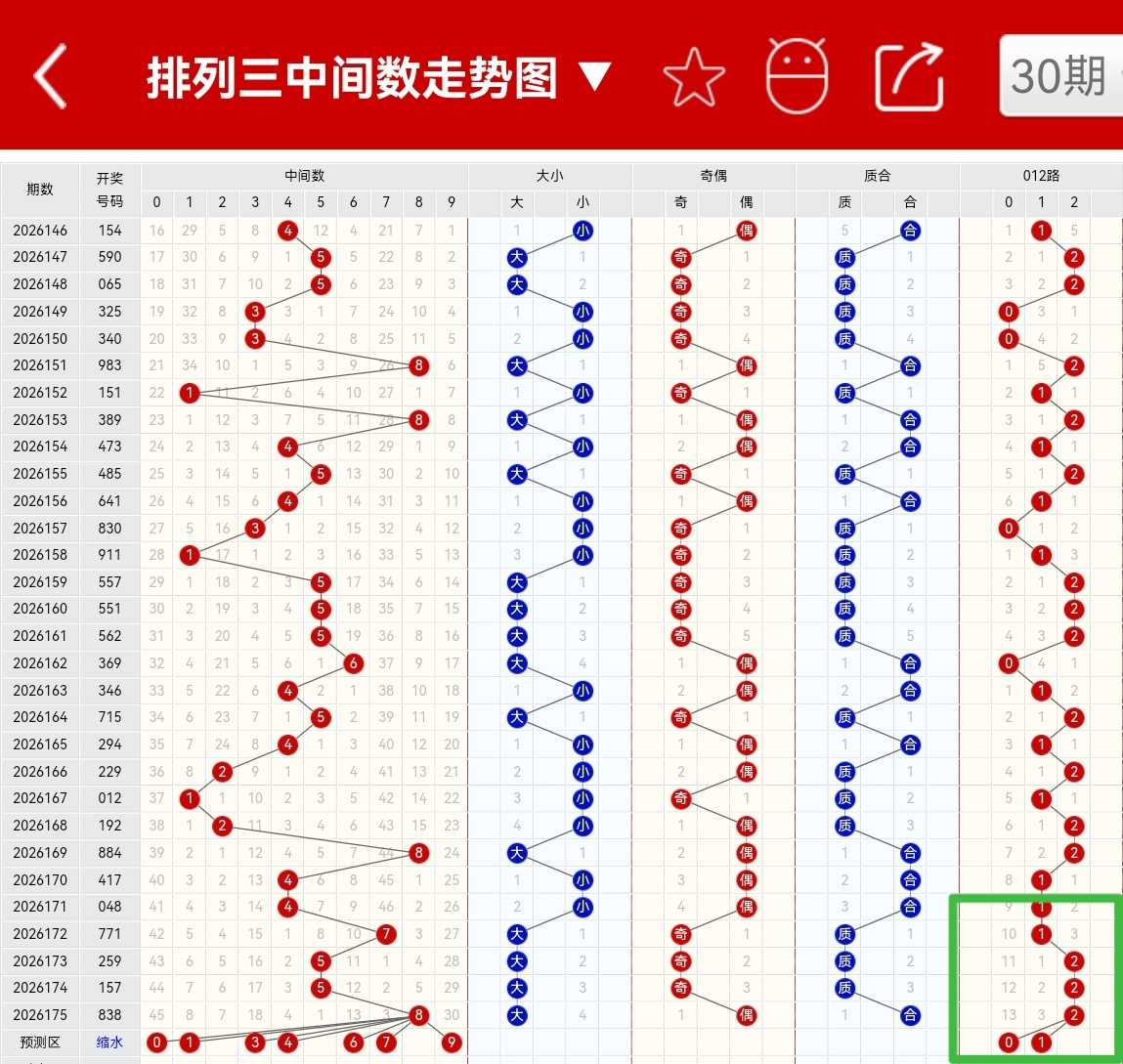Share the chart via share icon

click(909, 76)
